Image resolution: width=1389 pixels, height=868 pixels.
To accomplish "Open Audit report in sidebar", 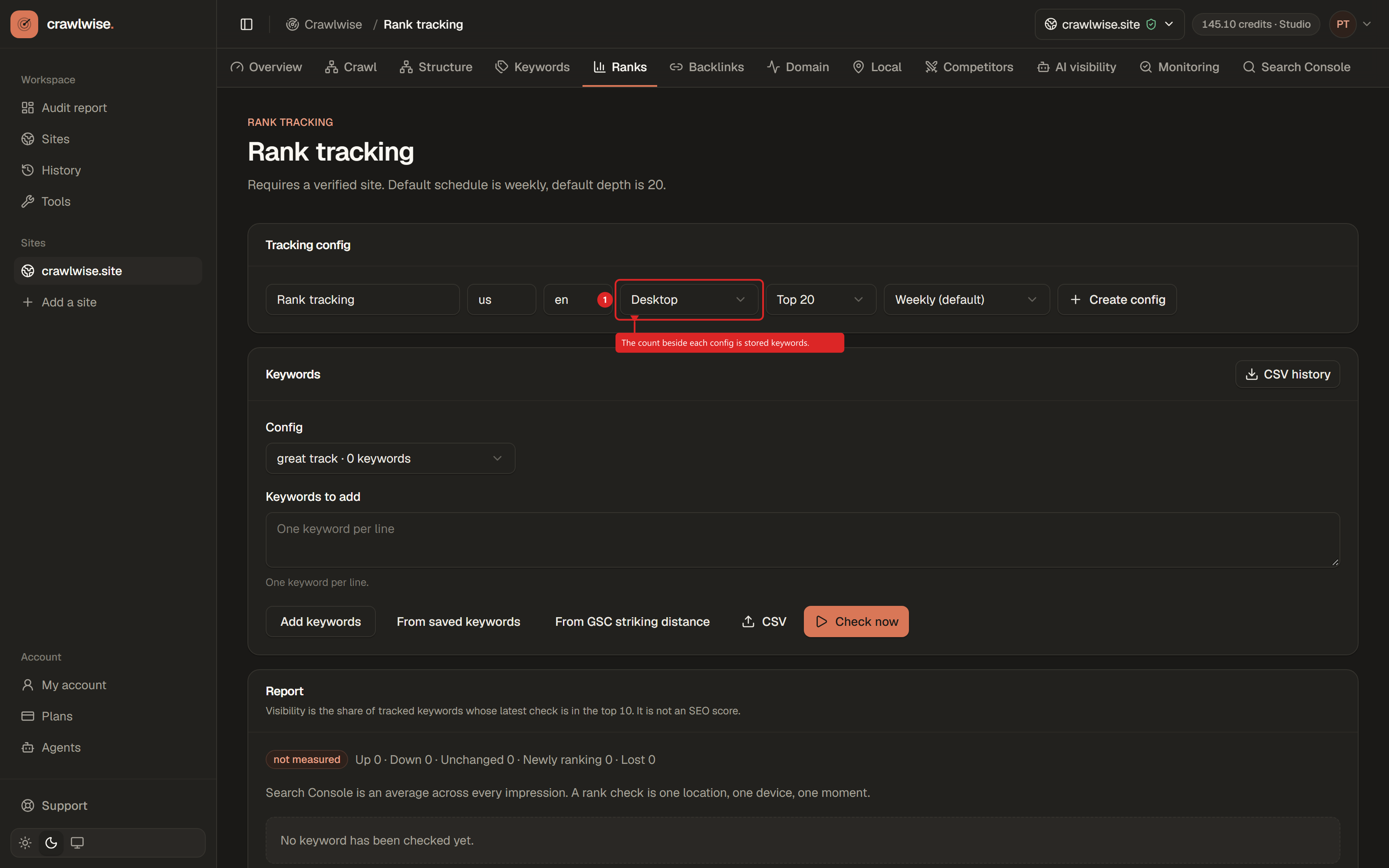I will pos(108,108).
